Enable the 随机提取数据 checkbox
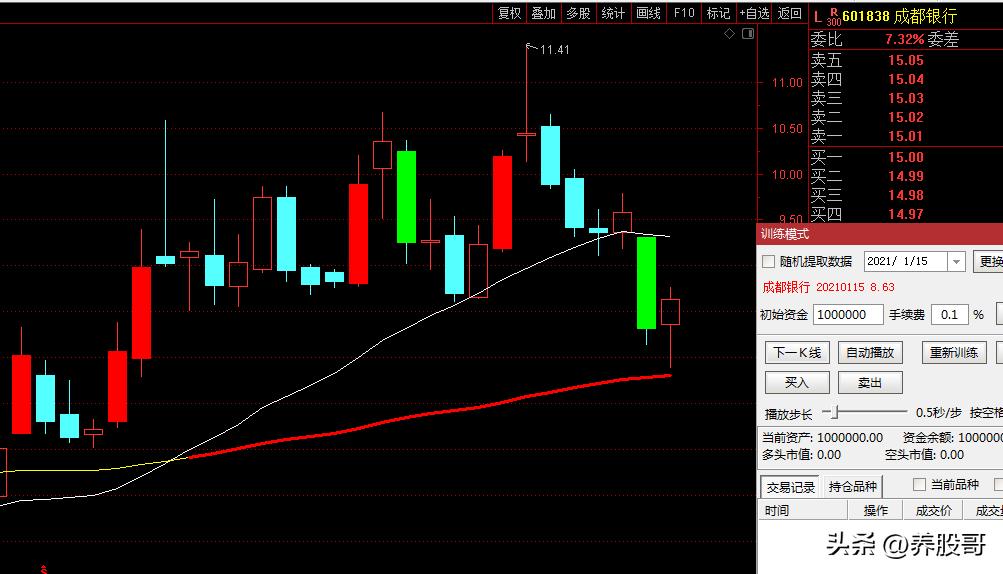The height and width of the screenshot is (574, 1003). point(769,262)
